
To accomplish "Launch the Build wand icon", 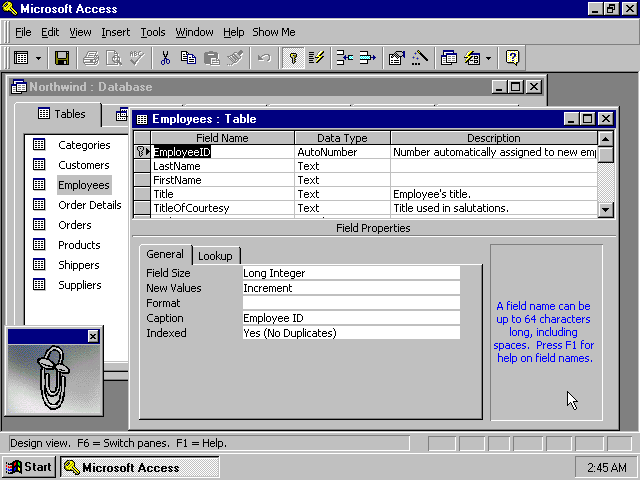I will [420, 58].
